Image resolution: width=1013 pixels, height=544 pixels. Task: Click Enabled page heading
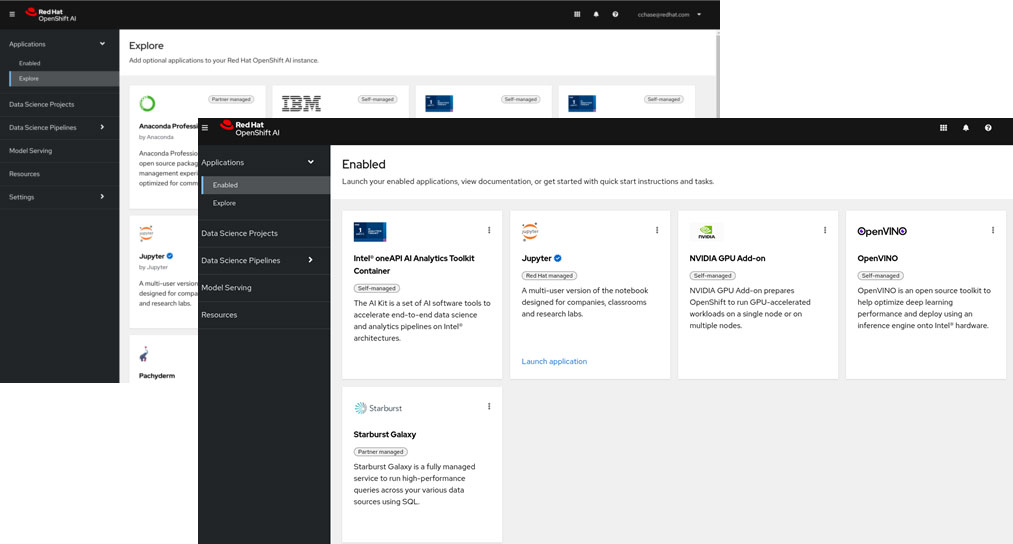coord(364,164)
